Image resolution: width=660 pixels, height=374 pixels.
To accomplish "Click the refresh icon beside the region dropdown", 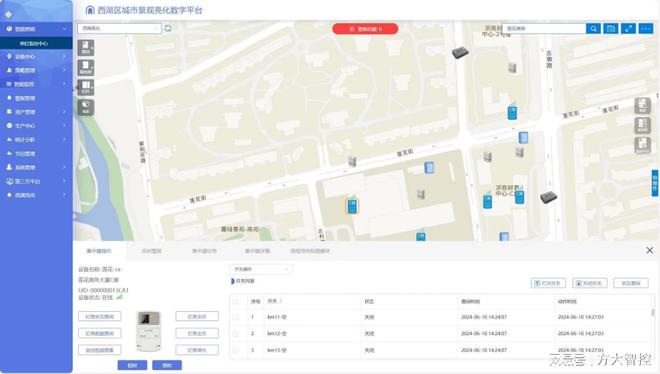I will (168, 28).
